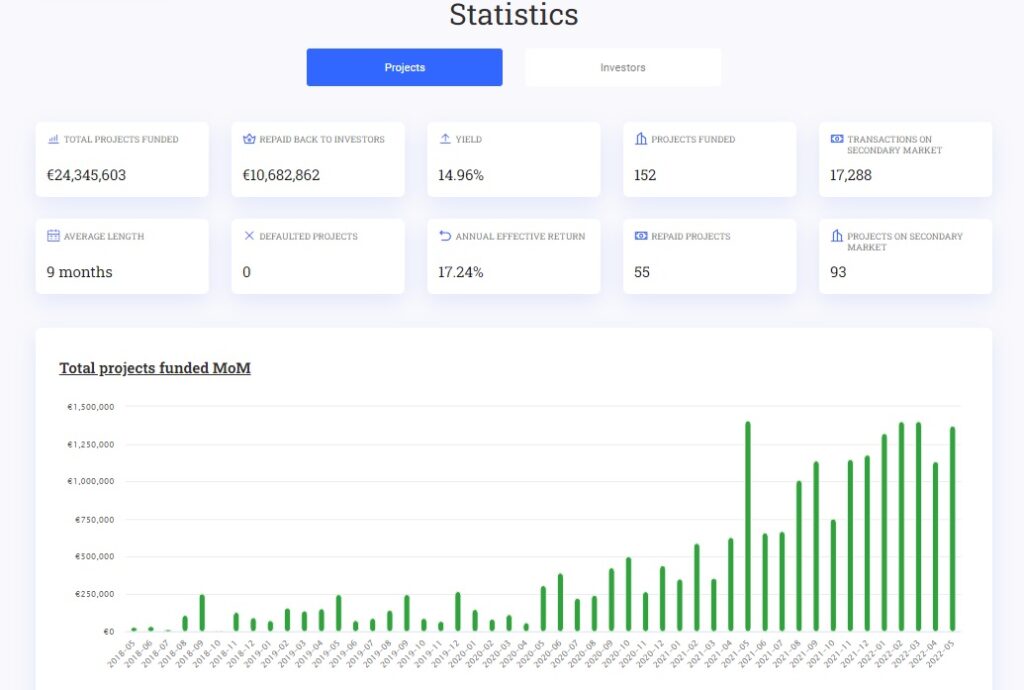Image resolution: width=1024 pixels, height=690 pixels.
Task: Click the Annual Effective Return arrow icon
Action: [445, 236]
